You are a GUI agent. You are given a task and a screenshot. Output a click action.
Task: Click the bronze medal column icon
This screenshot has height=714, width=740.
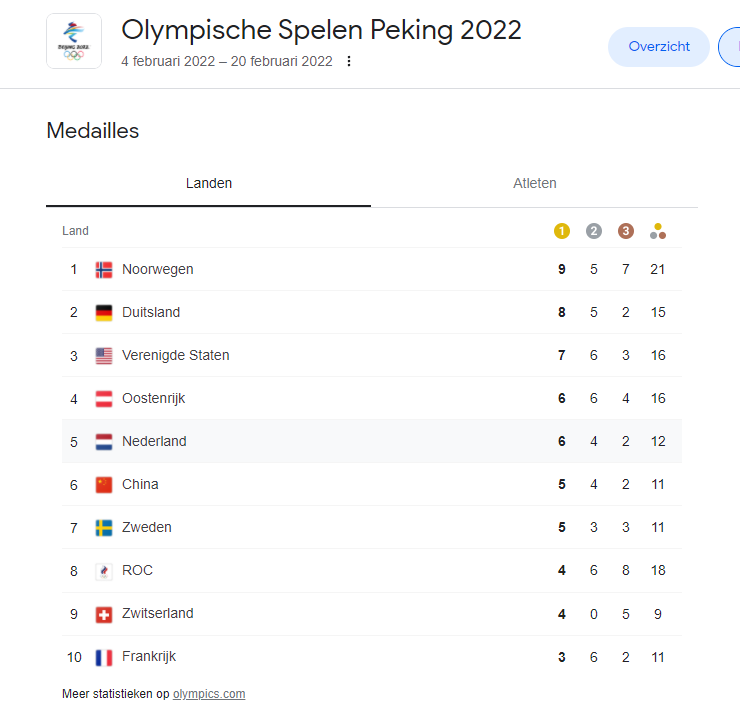pyautogui.click(x=626, y=231)
